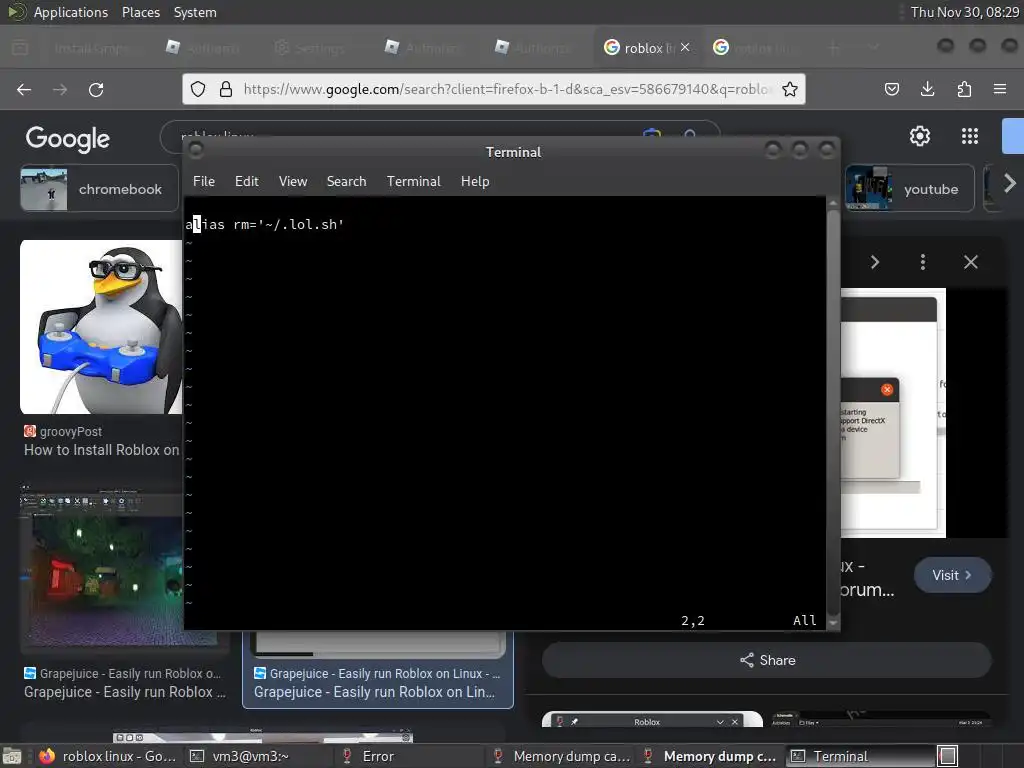1024x768 pixels.
Task: Switch to first Memory dump taskbar item
Action: pos(560,756)
